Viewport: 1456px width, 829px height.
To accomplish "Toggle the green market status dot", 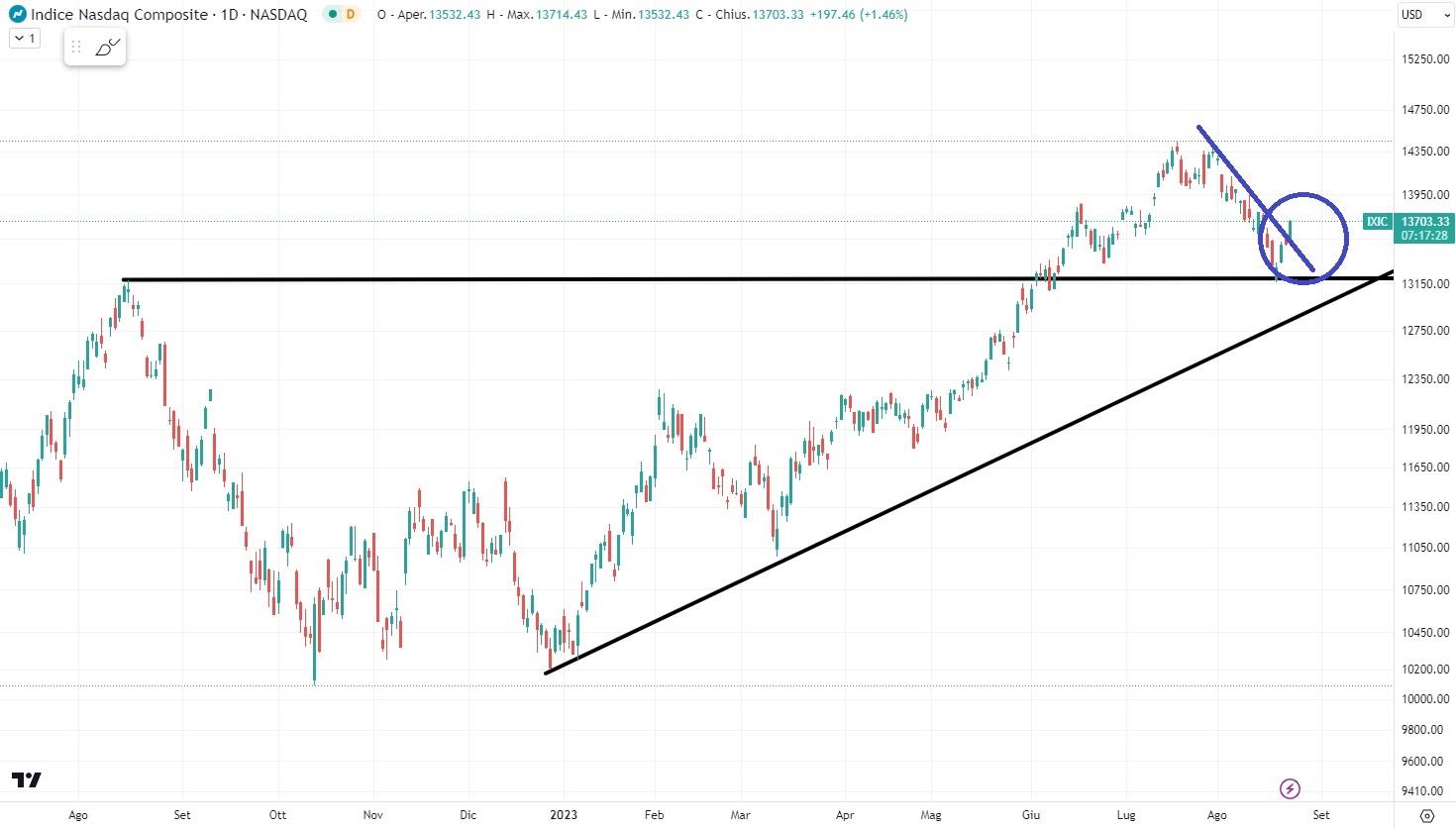I will [332, 15].
